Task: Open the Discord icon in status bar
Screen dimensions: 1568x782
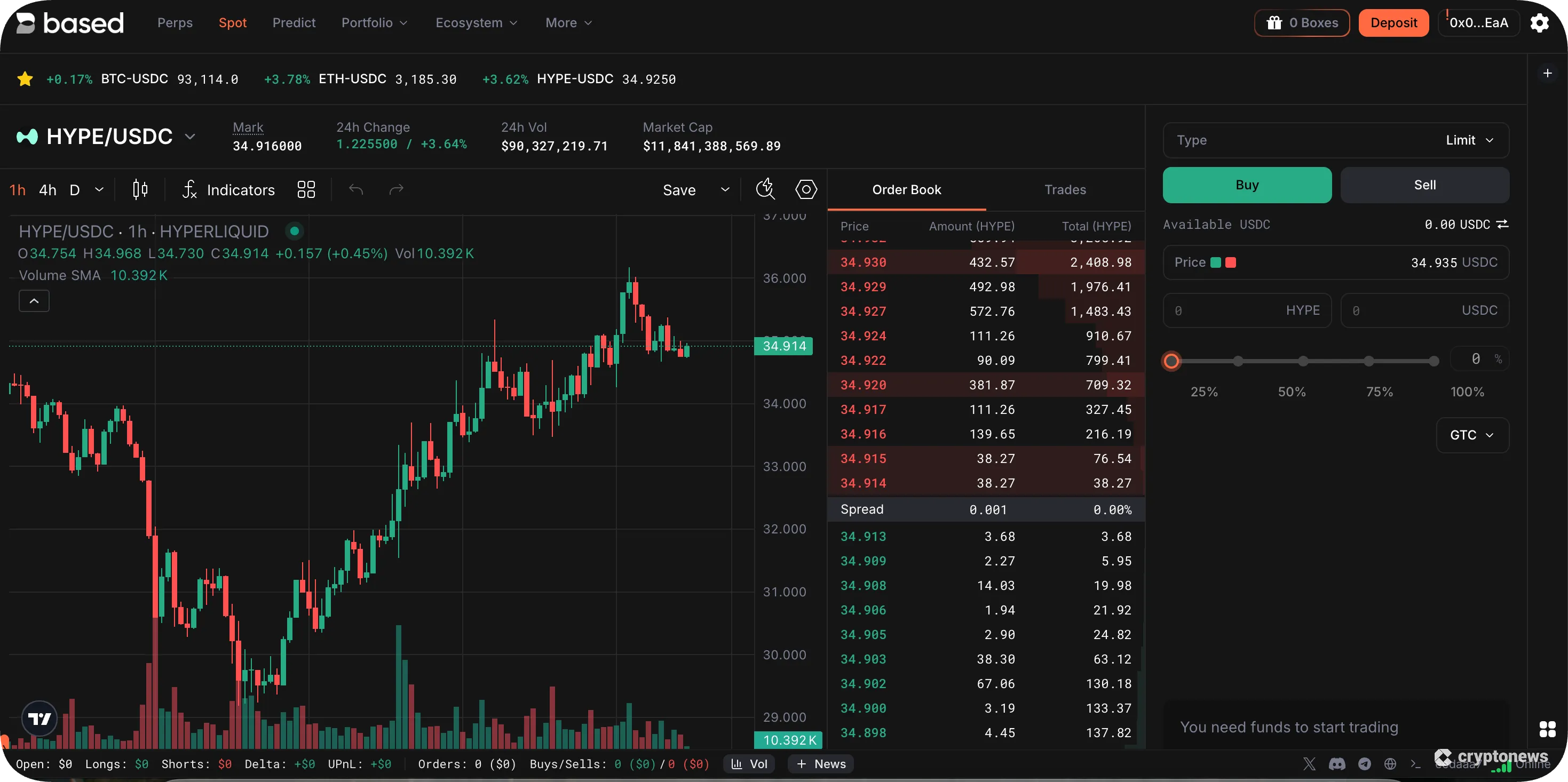Action: point(1337,764)
